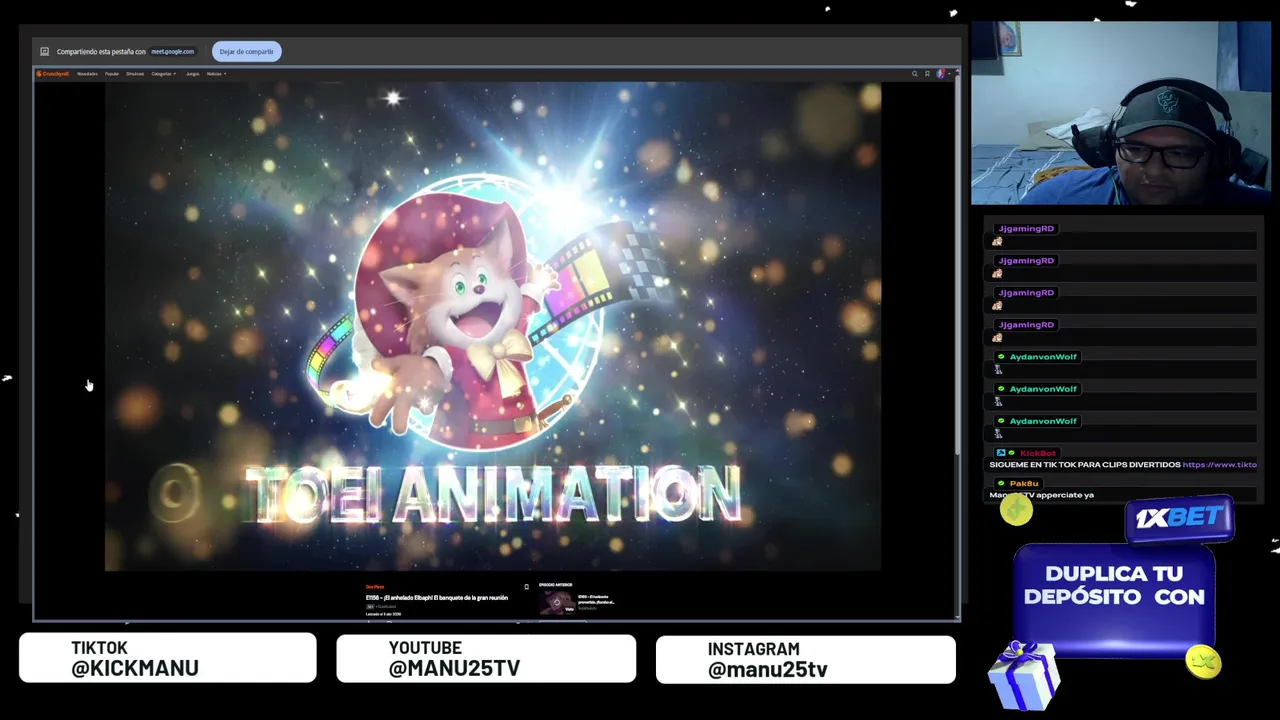Open the TikTok link in KickBot message
This screenshot has height=720, width=1280.
pos(1219,465)
